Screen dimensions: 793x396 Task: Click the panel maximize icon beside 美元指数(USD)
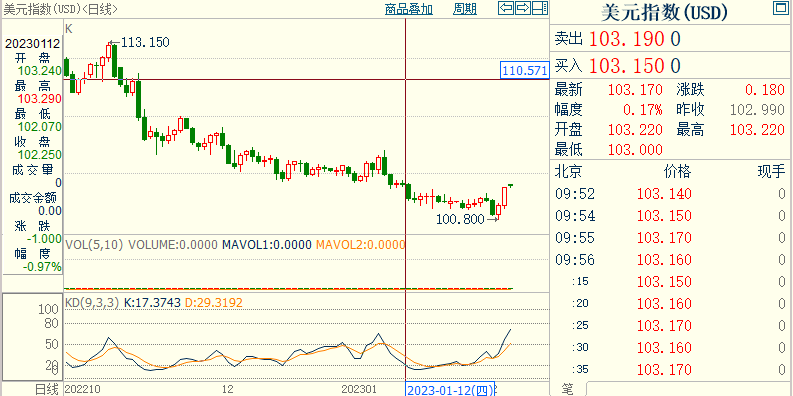tap(780, 8)
